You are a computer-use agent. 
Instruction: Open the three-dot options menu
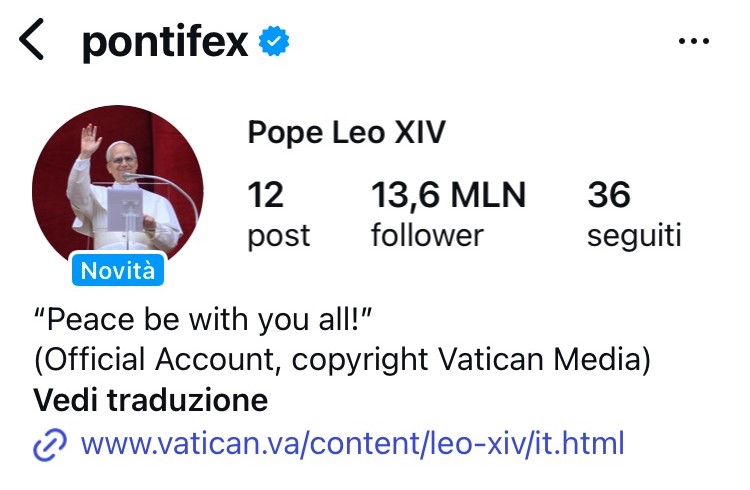[694, 41]
